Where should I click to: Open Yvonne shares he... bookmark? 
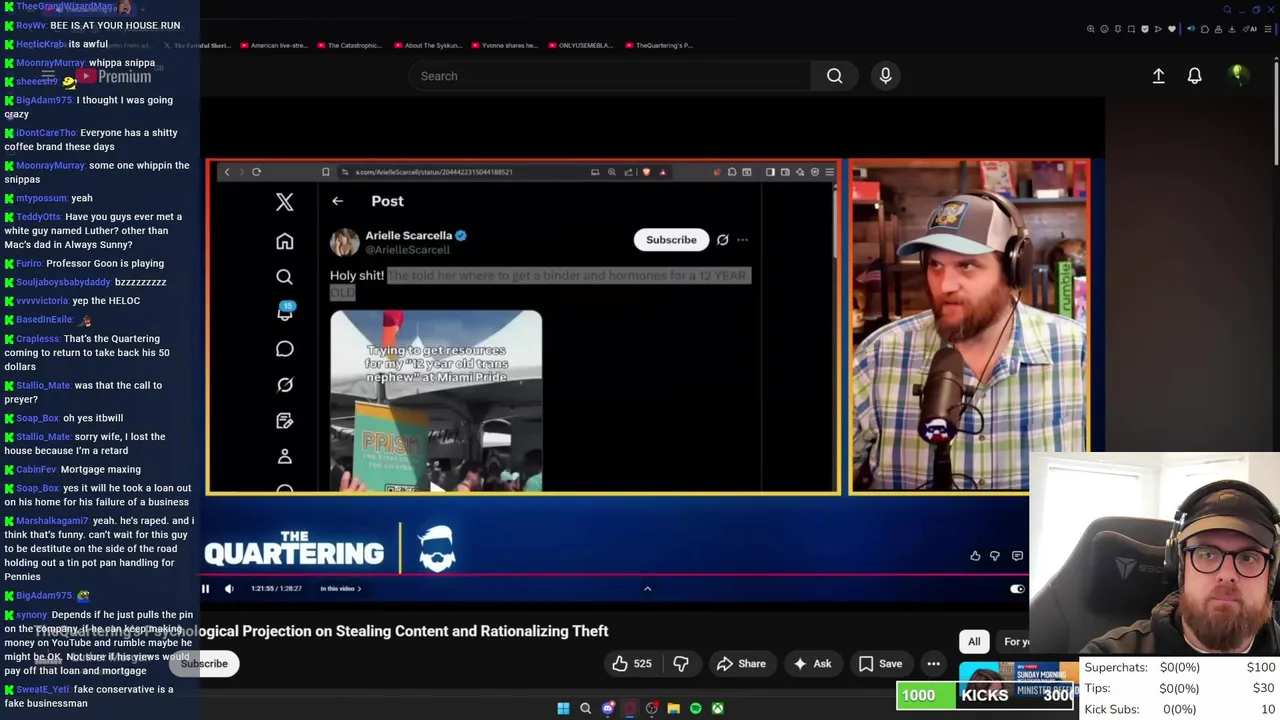(x=503, y=45)
